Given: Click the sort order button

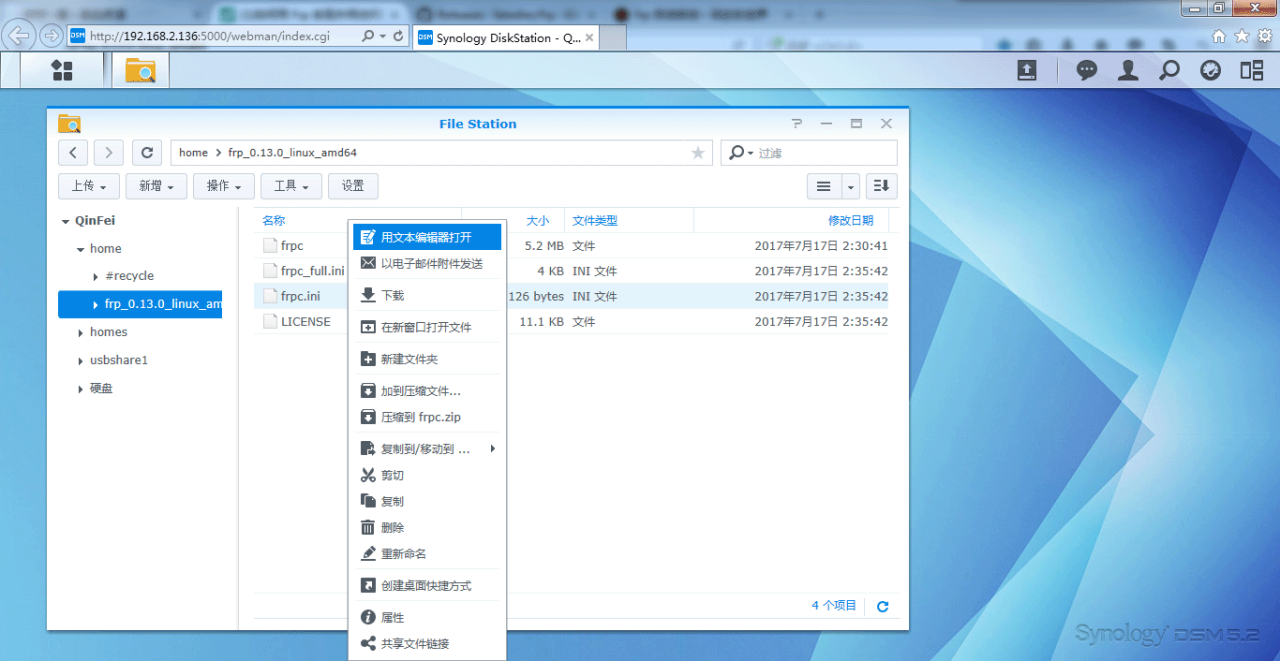Looking at the screenshot, I should pyautogui.click(x=881, y=186).
